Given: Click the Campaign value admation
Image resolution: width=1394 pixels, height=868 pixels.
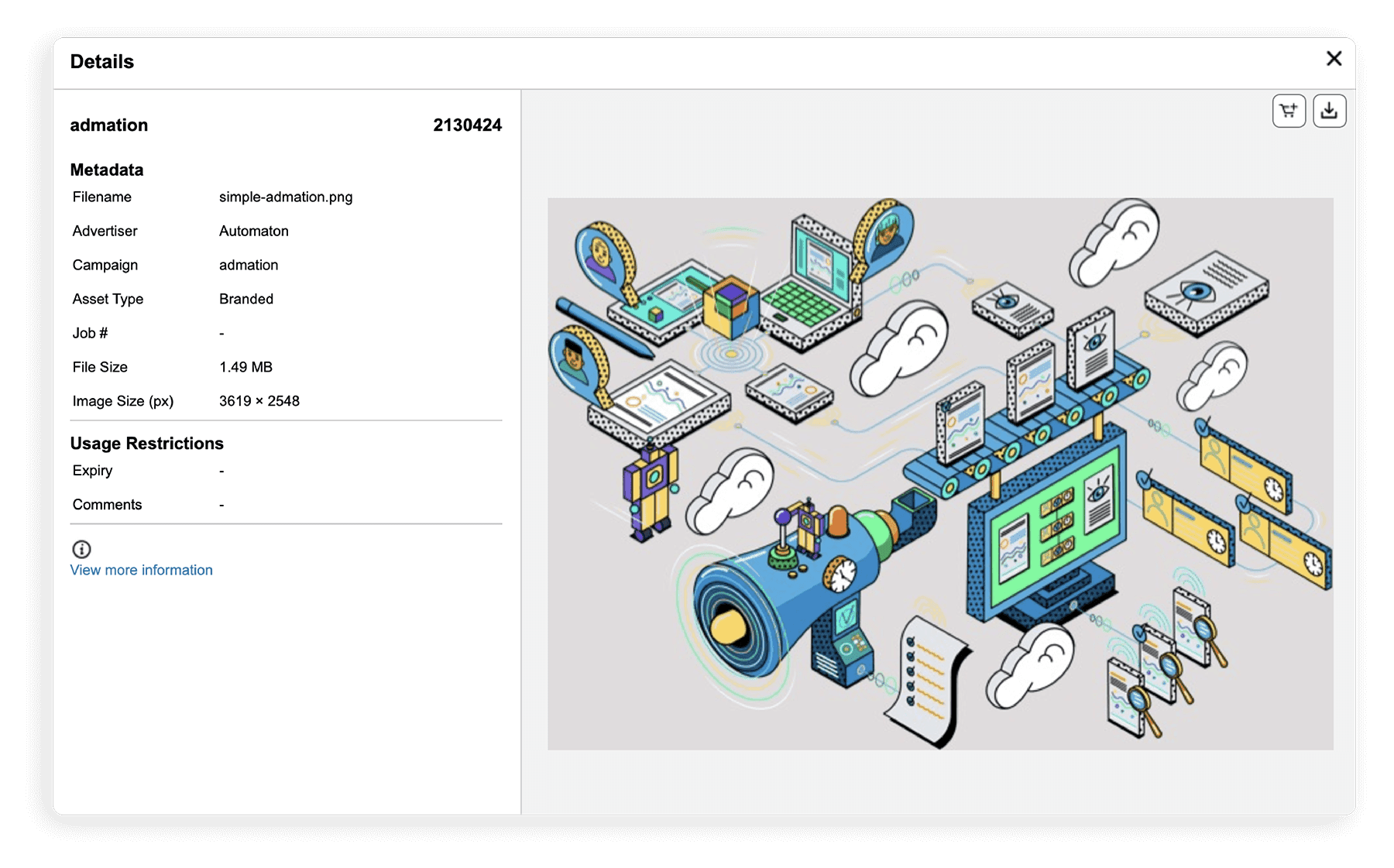Looking at the screenshot, I should pyautogui.click(x=249, y=265).
